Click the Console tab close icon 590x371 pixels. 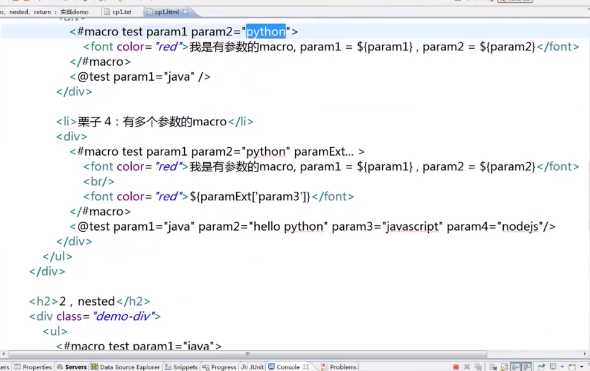tap(306, 367)
